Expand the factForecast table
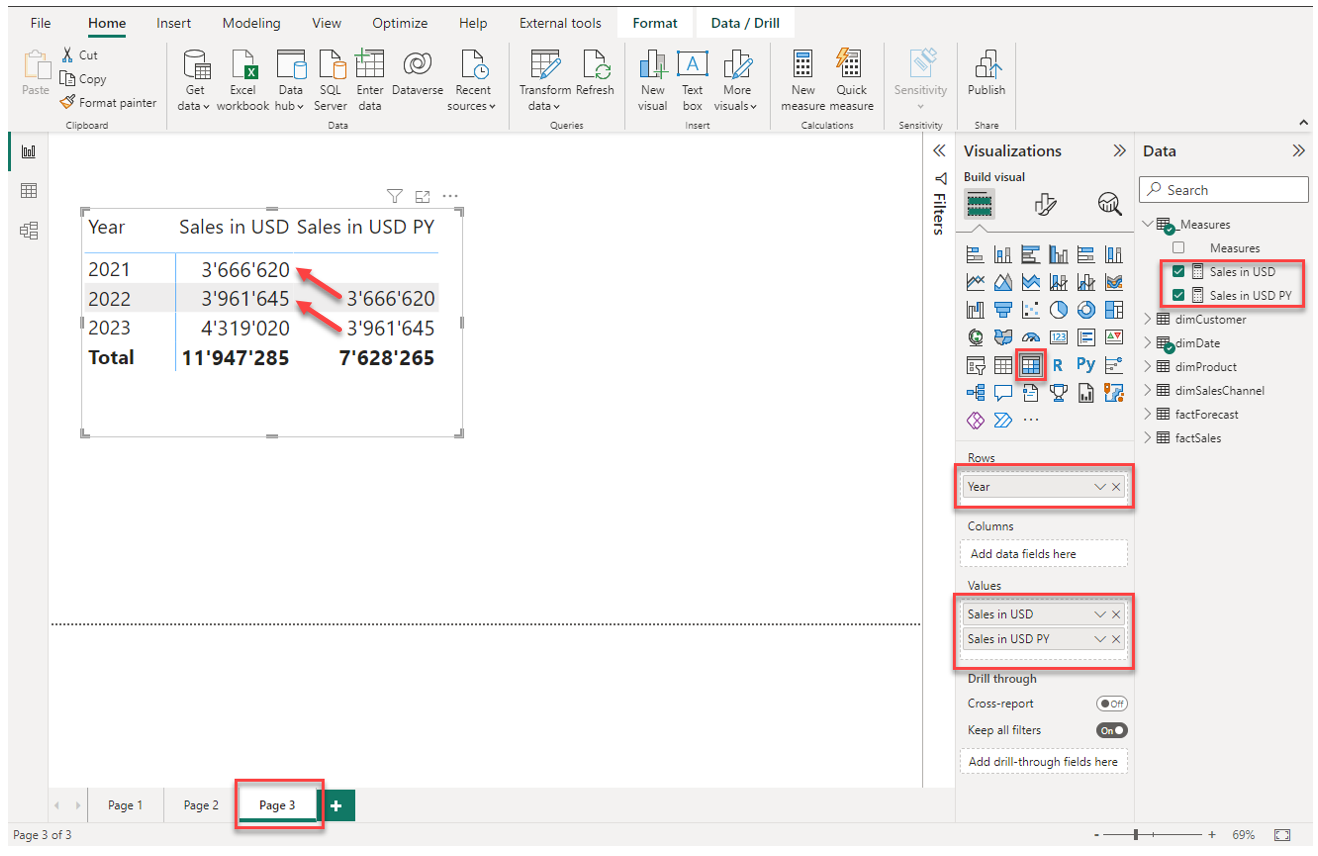The height and width of the screenshot is (856, 1318). click(1148, 414)
